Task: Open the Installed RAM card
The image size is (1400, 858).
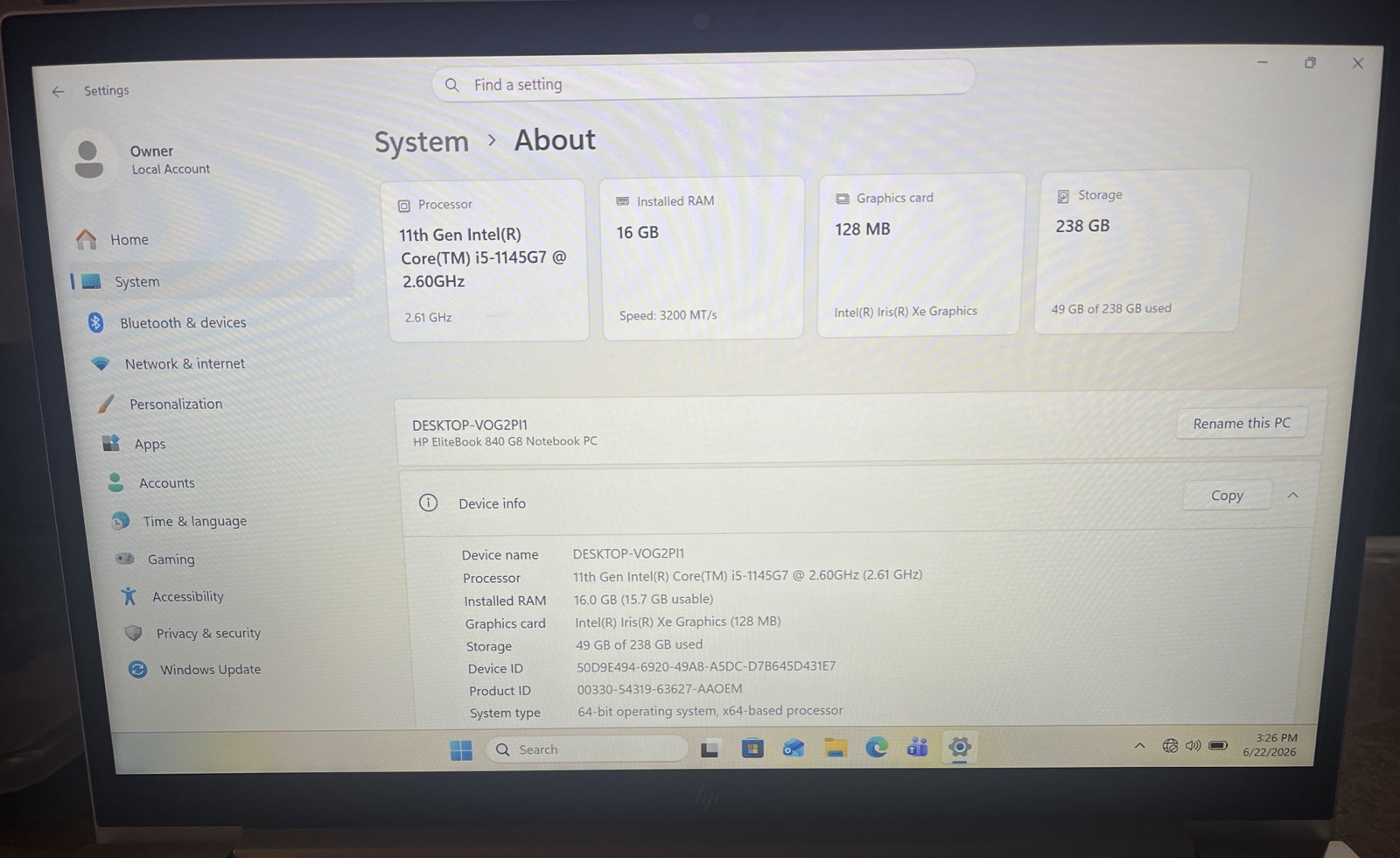Action: tap(703, 257)
